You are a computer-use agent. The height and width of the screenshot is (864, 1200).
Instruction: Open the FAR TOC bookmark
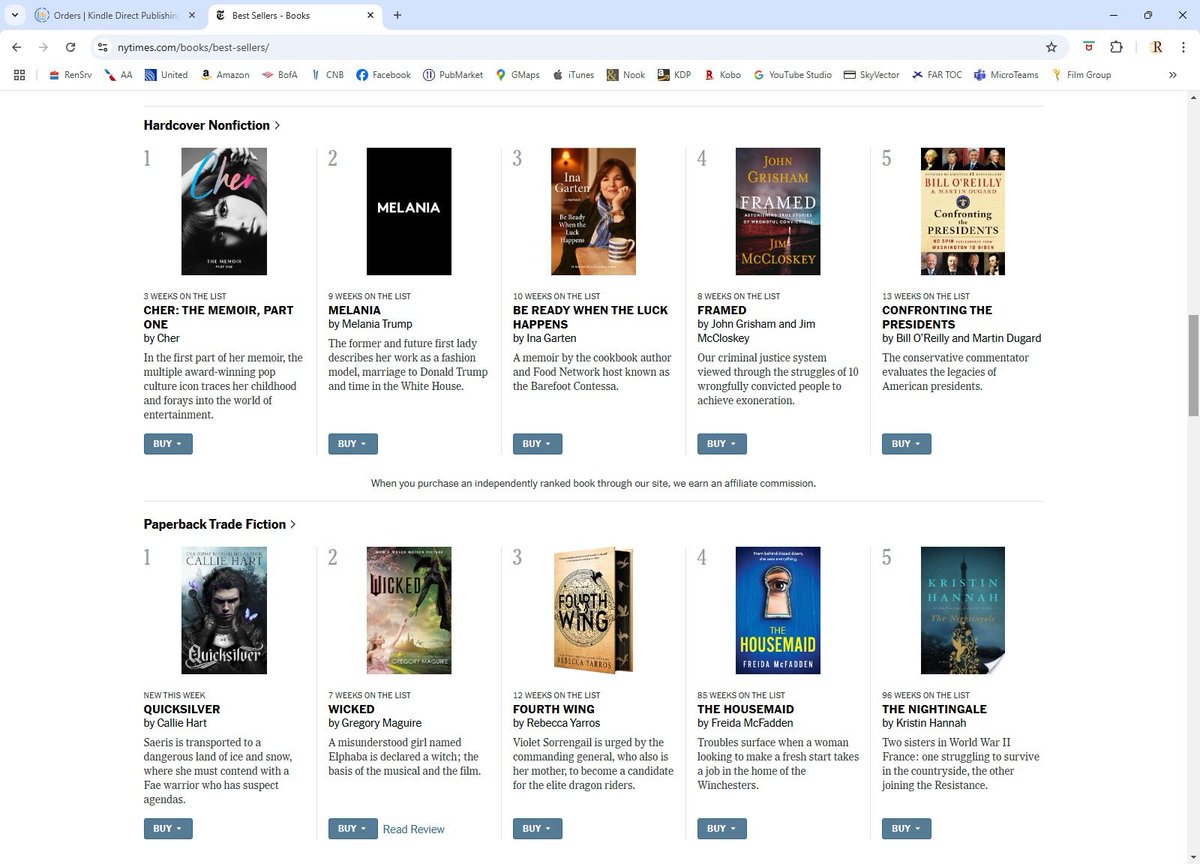tap(937, 75)
